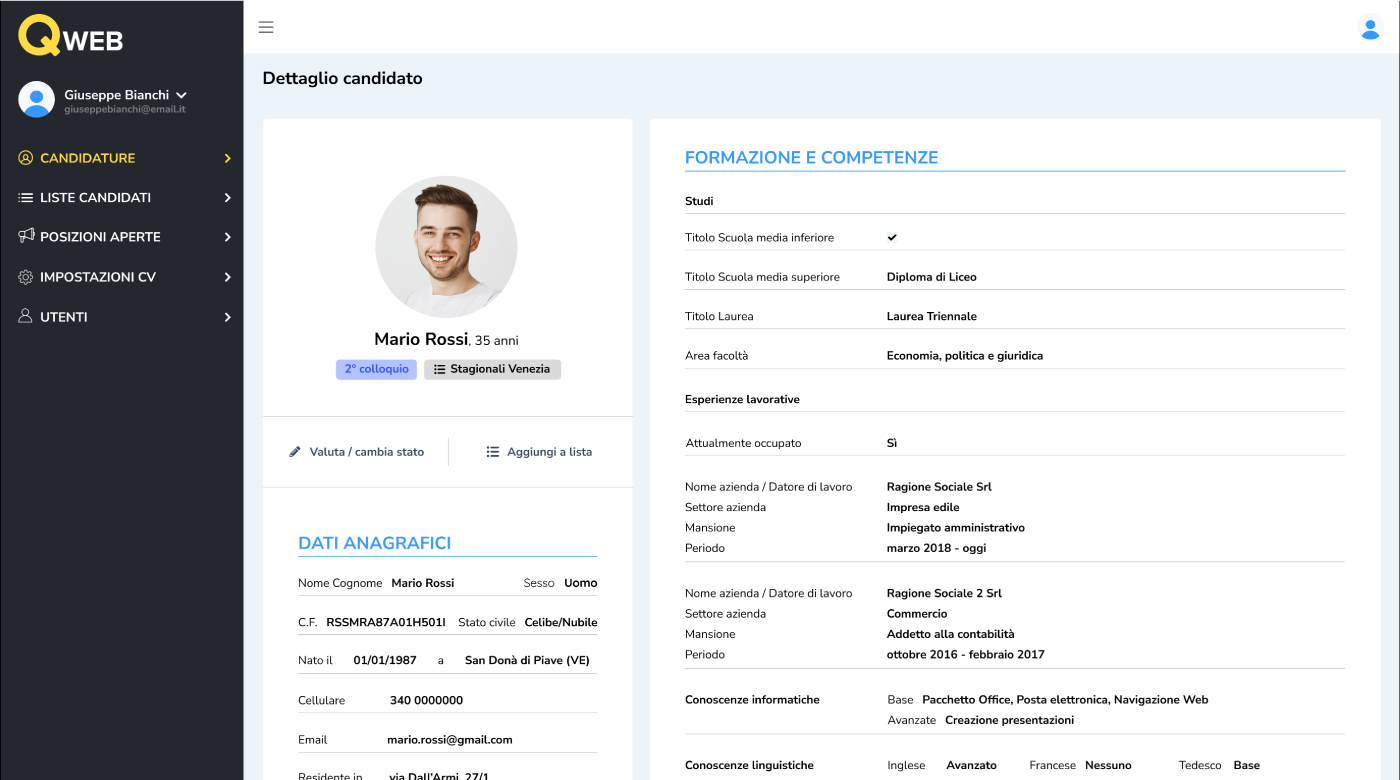Click the Liste Candidati list icon
This screenshot has width=1400, height=780.
(24, 197)
